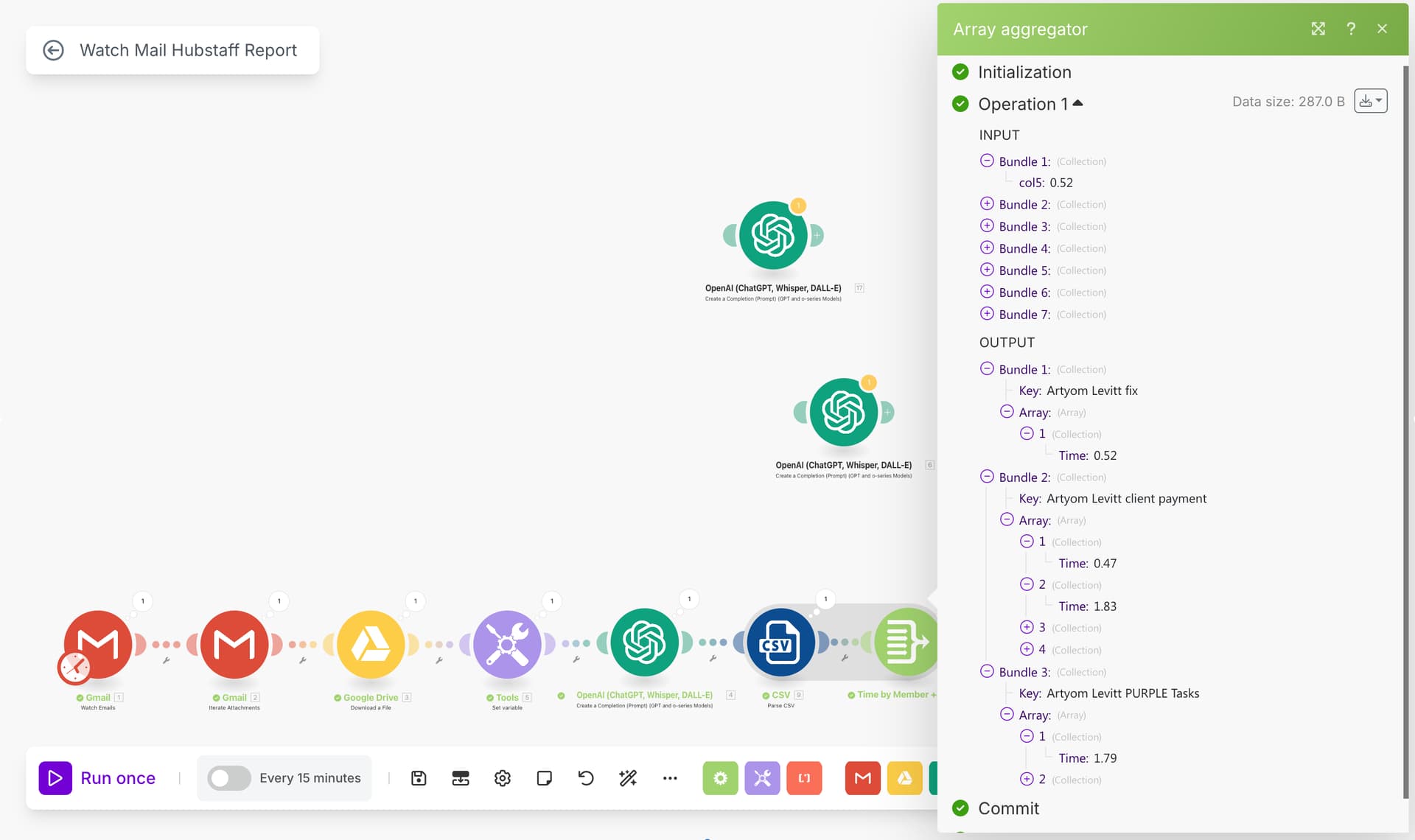
Task: Click the operations bubble above CSV module
Action: [825, 599]
